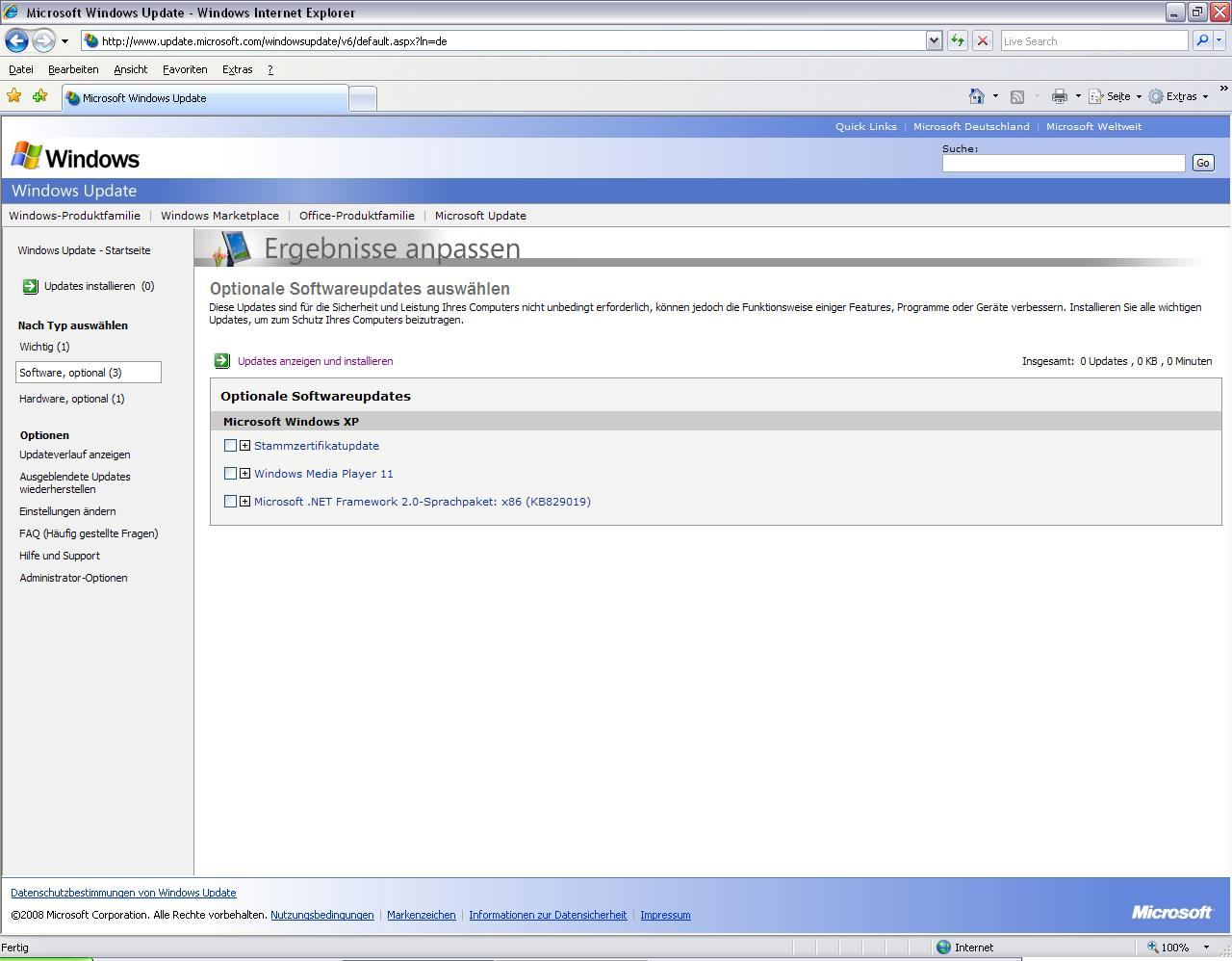
Task: Open Administrator-Optionen
Action: pos(73,578)
